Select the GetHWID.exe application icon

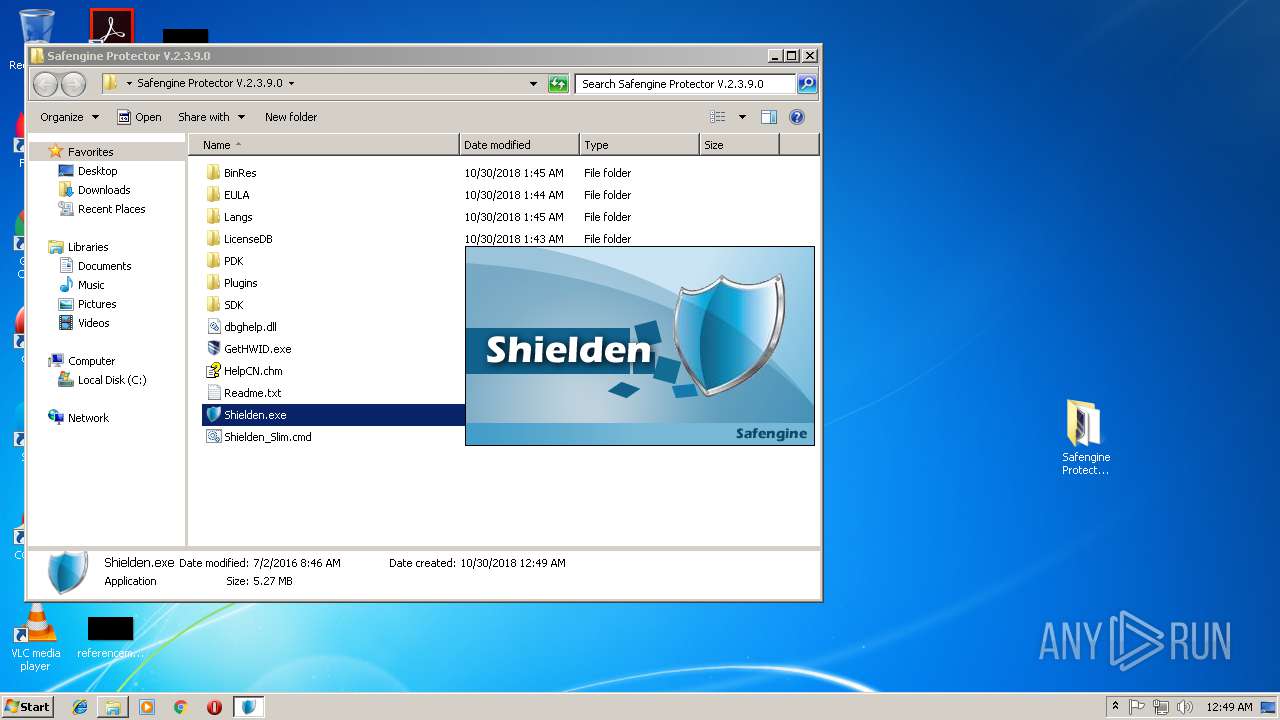213,349
